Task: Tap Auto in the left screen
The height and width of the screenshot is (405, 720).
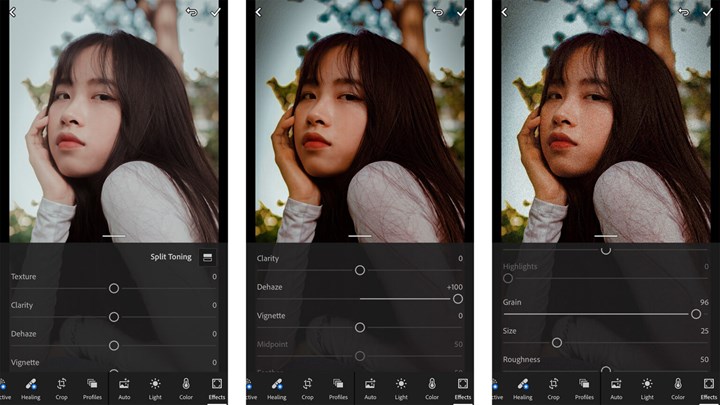Action: click(124, 388)
